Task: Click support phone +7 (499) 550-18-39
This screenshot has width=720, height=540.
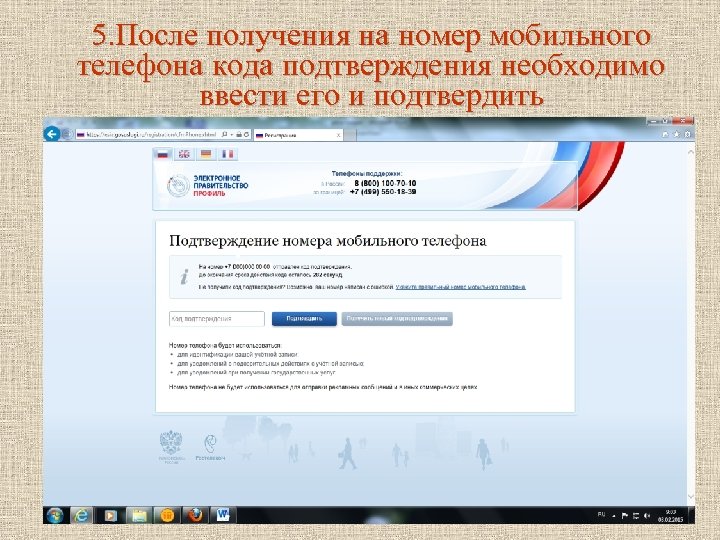Action: coord(383,192)
